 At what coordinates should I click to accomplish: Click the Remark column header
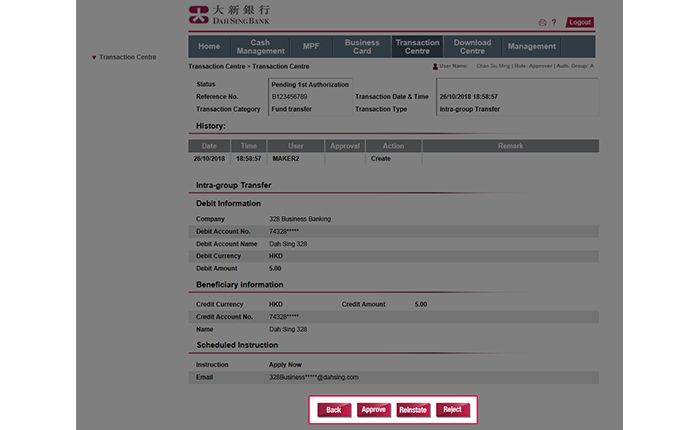[510, 146]
